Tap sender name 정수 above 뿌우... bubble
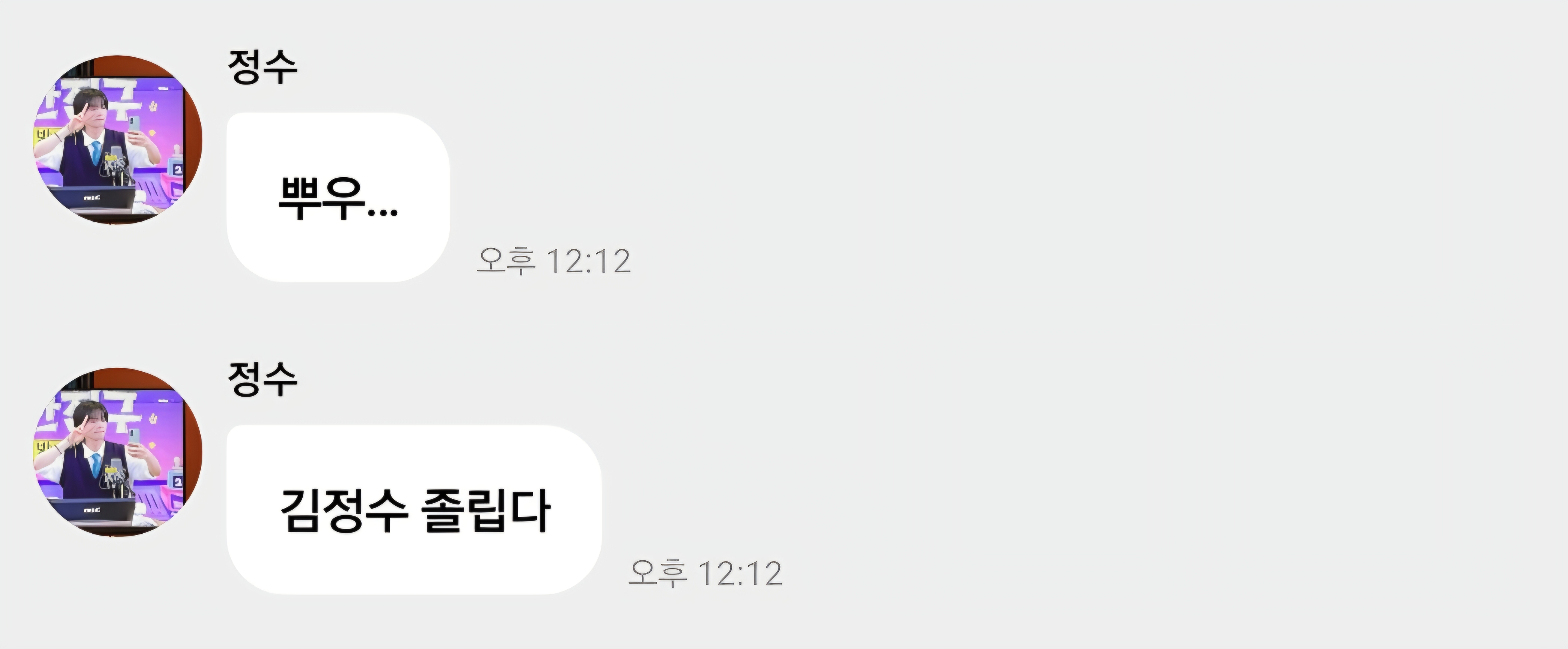The width and height of the screenshot is (1568, 649). (262, 66)
